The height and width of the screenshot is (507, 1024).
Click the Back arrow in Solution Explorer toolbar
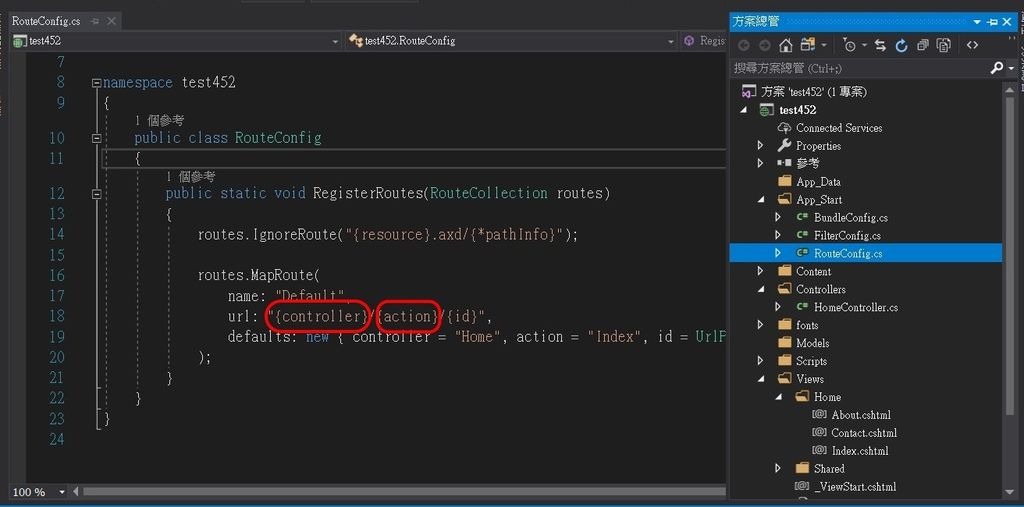tap(743, 45)
